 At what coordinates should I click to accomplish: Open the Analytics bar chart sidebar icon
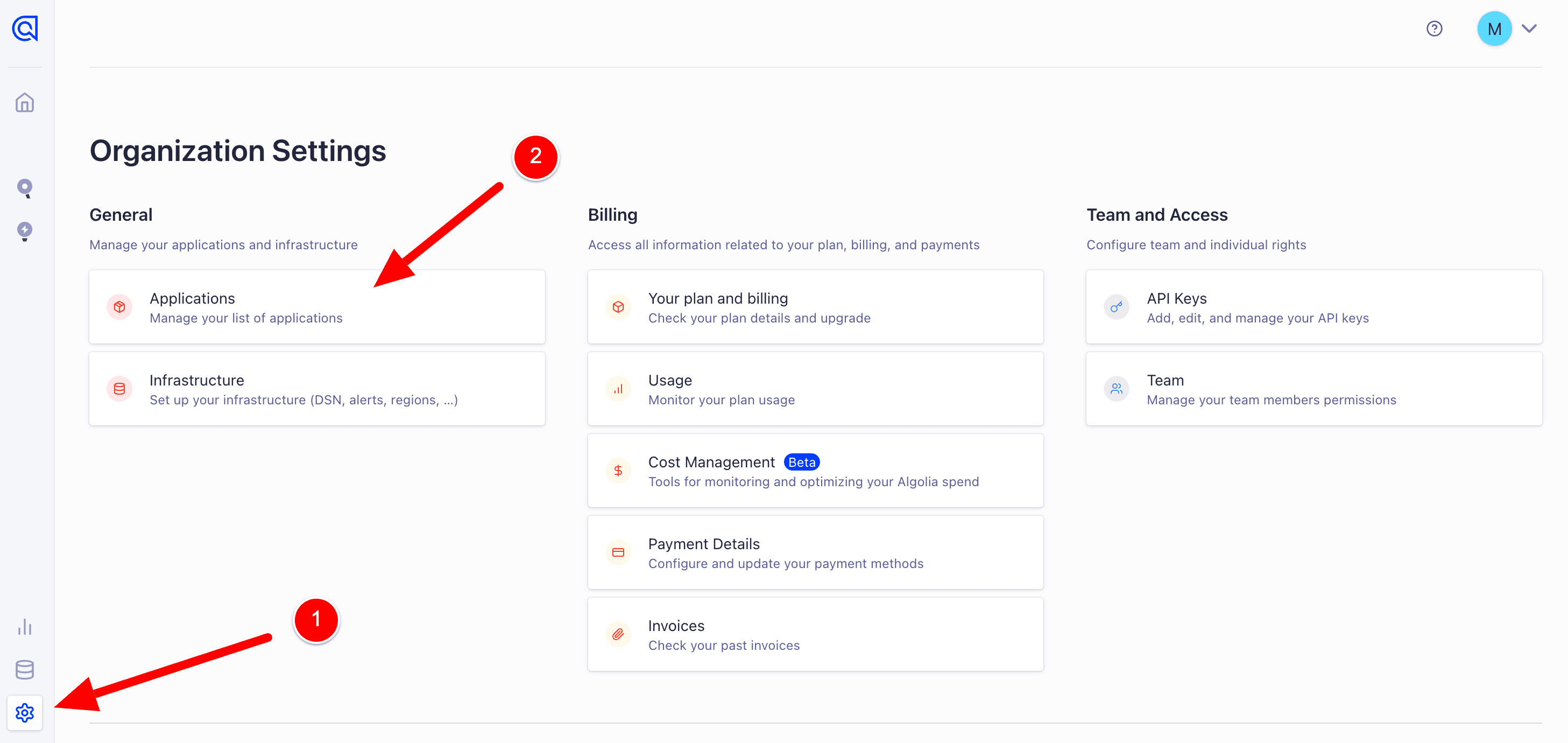25,627
